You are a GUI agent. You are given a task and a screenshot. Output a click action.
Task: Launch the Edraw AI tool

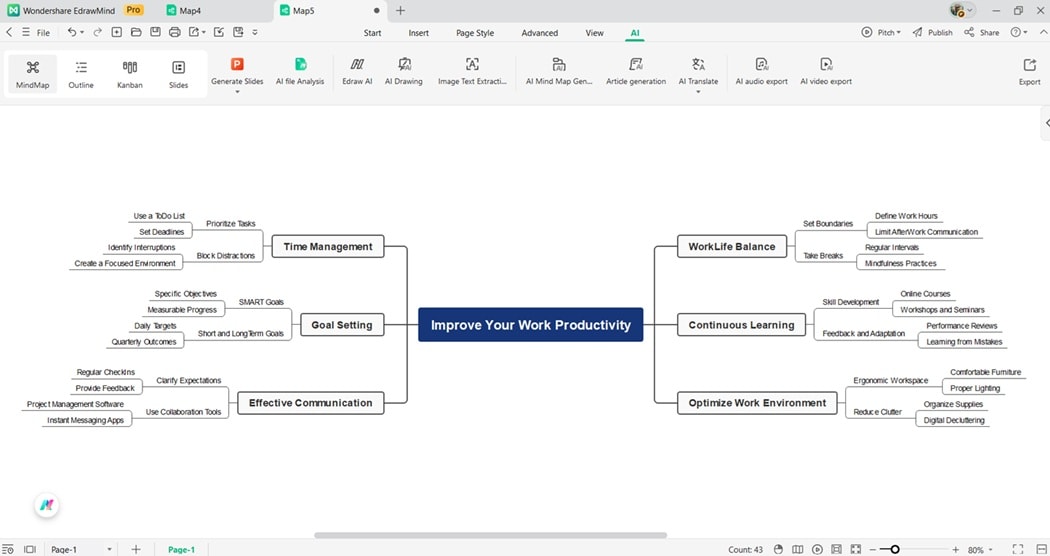click(357, 71)
